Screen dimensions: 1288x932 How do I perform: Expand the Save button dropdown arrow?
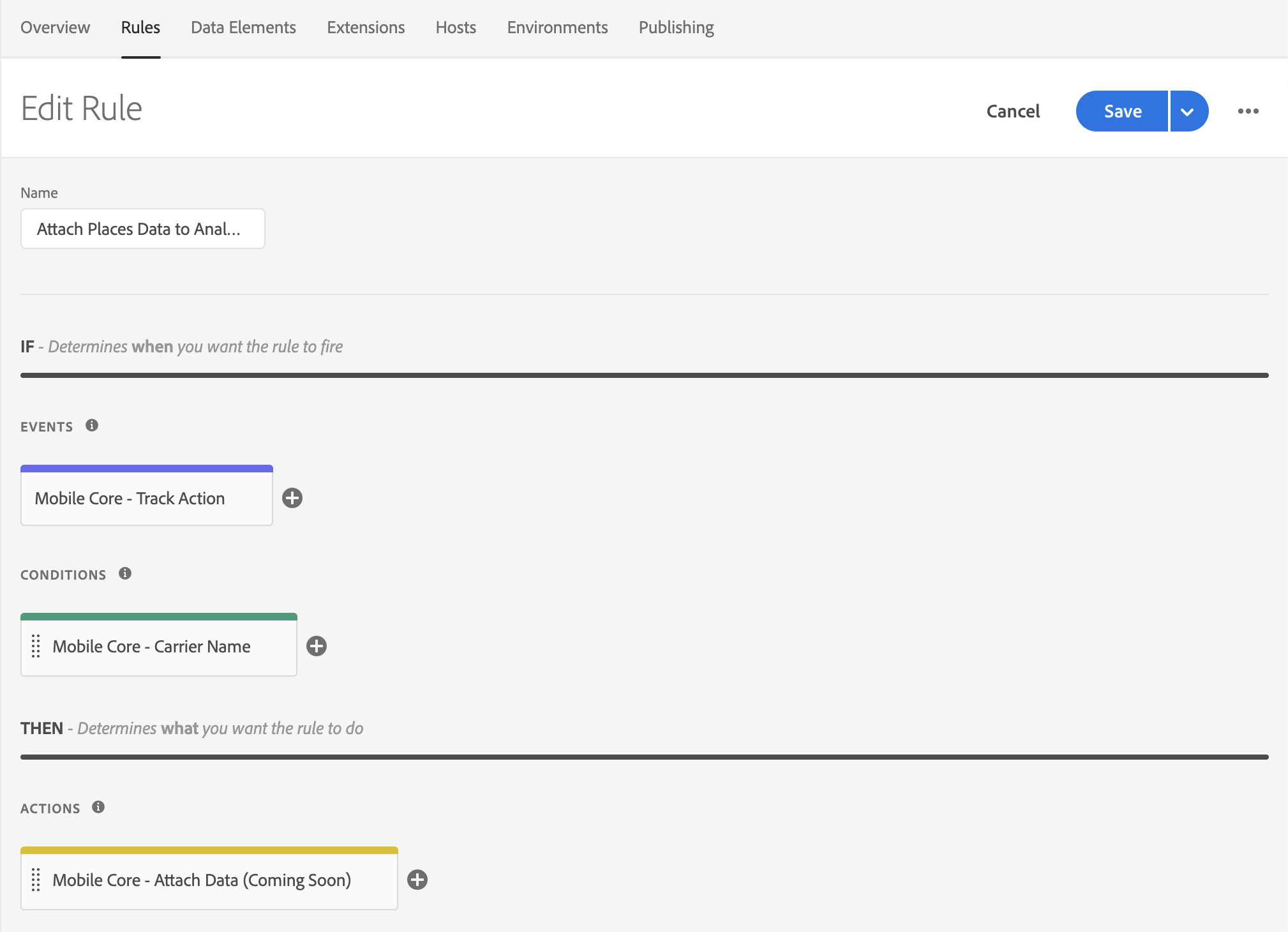(1188, 111)
